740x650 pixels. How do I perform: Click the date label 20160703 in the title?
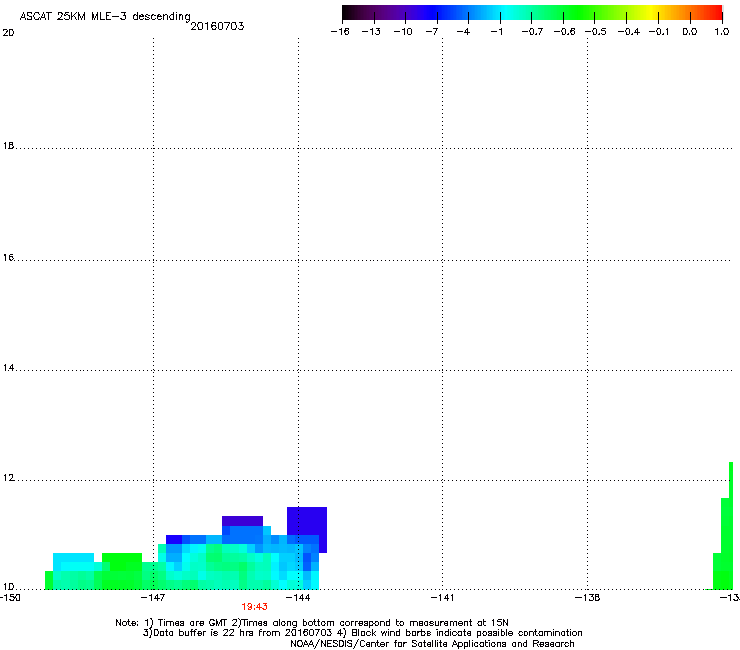217,26
